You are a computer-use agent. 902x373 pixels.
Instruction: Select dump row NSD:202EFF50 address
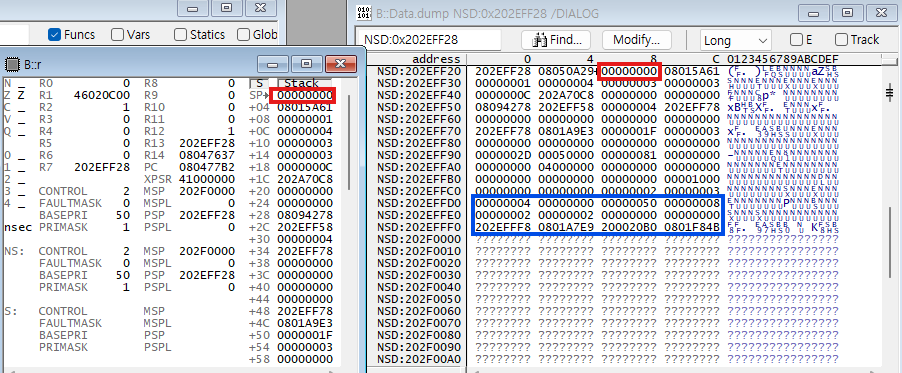point(419,107)
